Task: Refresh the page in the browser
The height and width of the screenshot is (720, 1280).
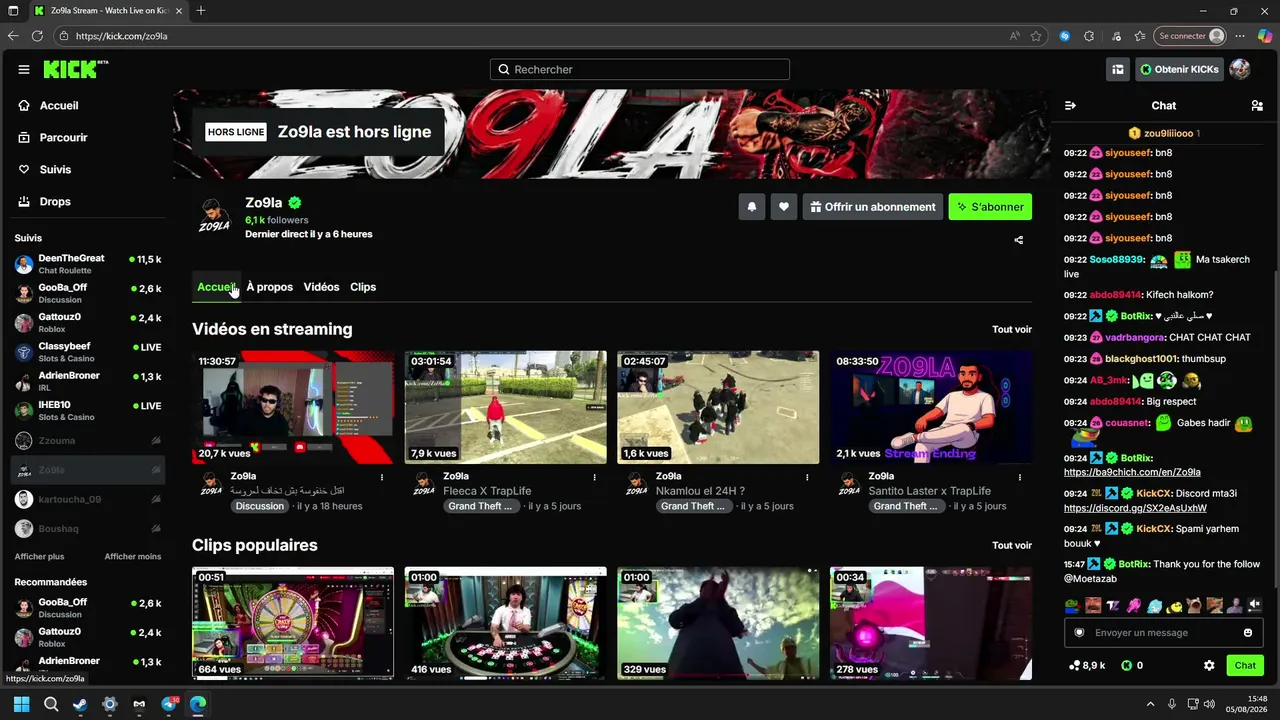Action: [37, 36]
